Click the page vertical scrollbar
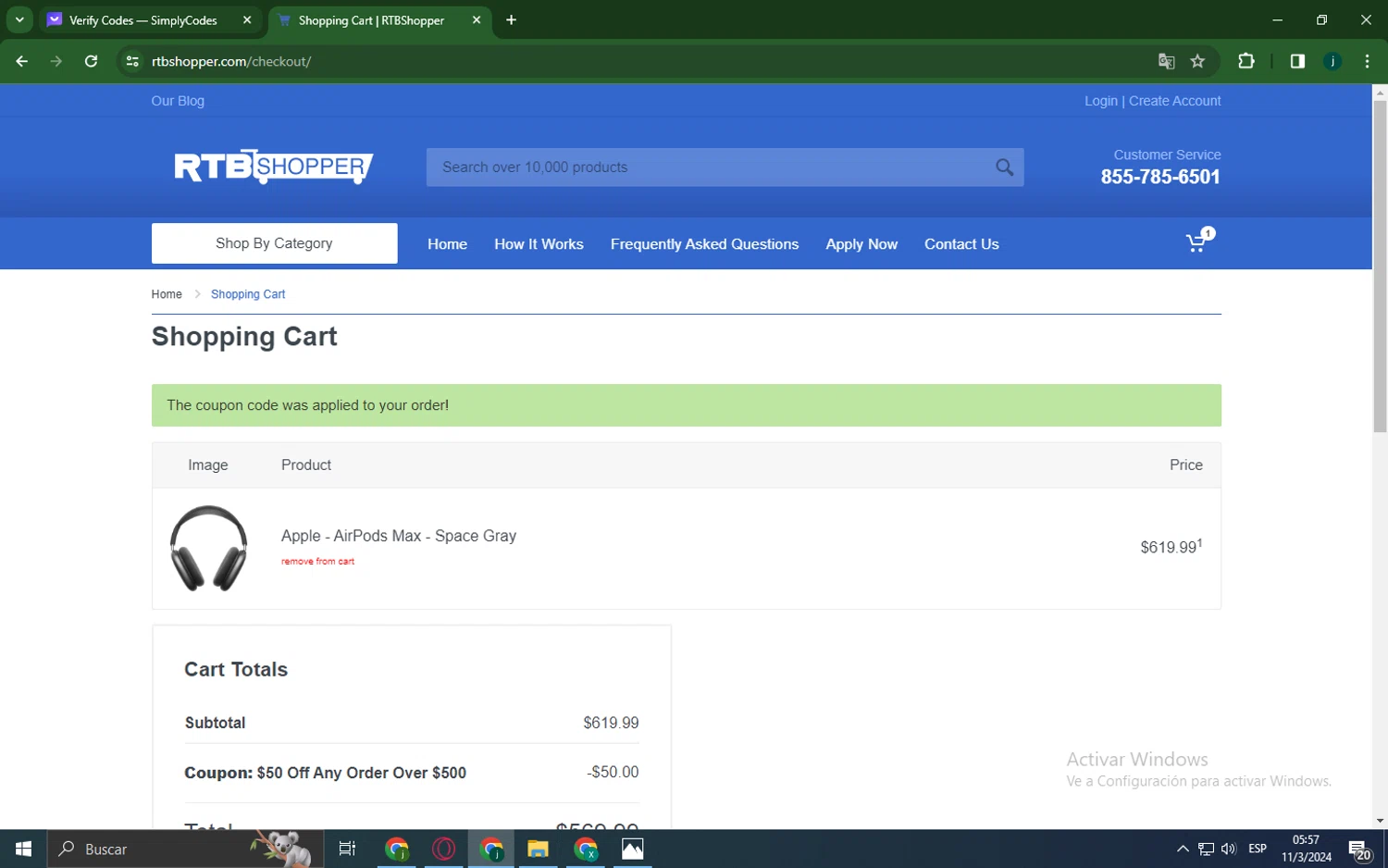This screenshot has height=868, width=1388. coord(1380,267)
